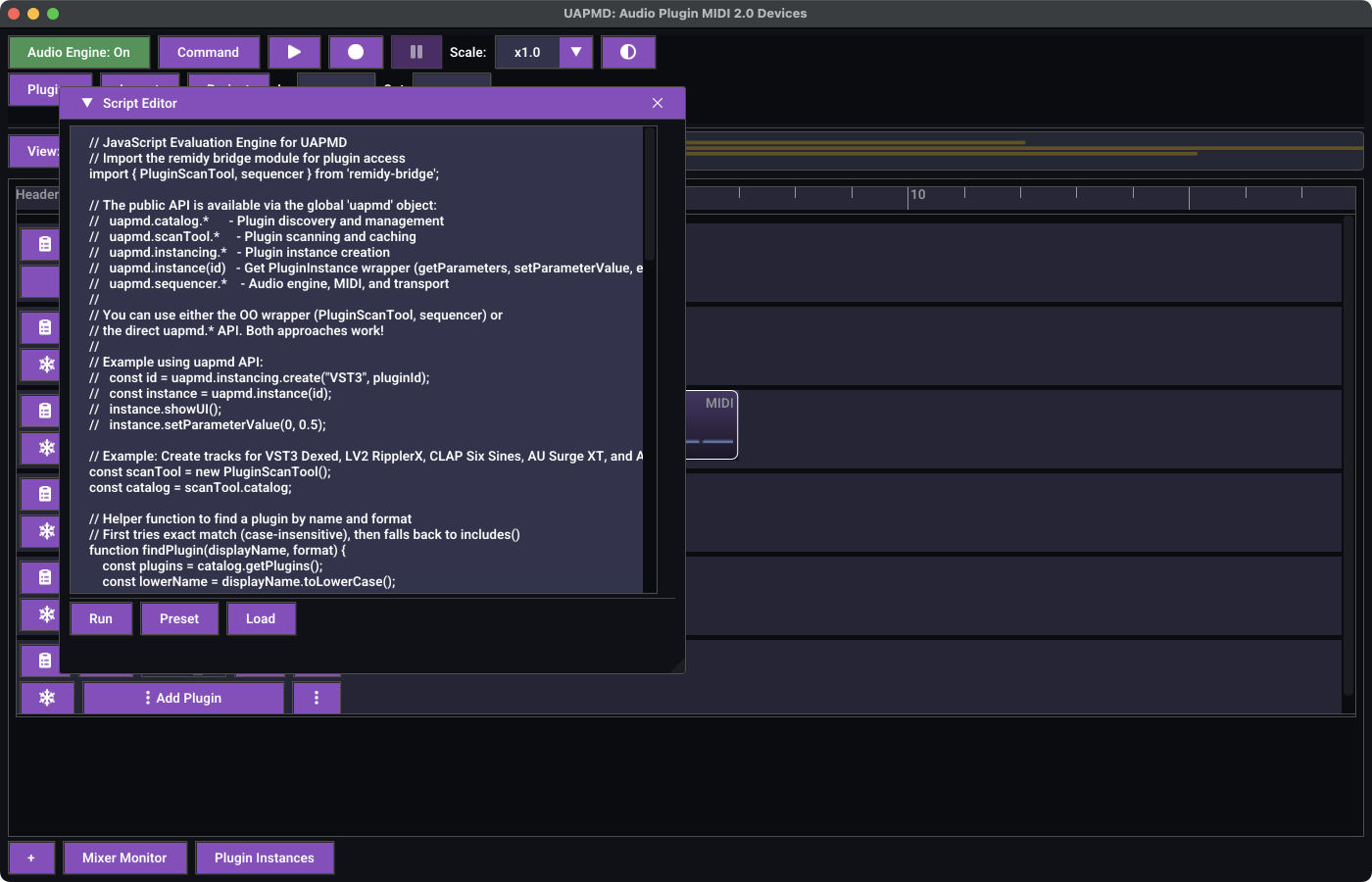Viewport: 1372px width, 882px height.
Task: Start playback with the Play button
Action: click(294, 52)
